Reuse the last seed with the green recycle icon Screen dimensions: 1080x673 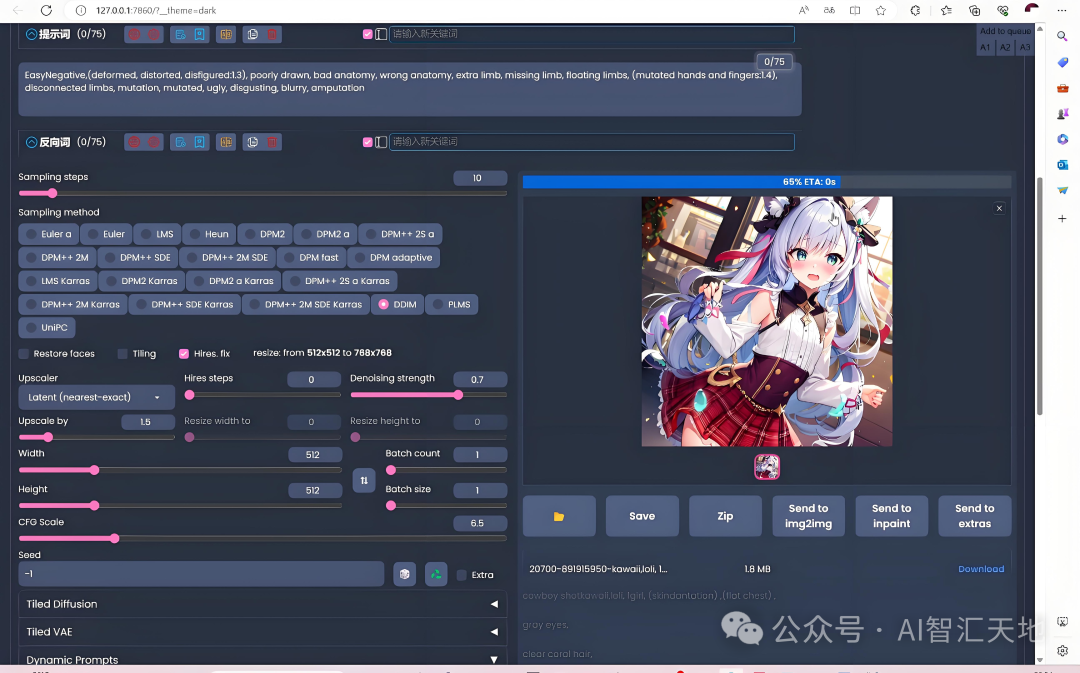436,574
